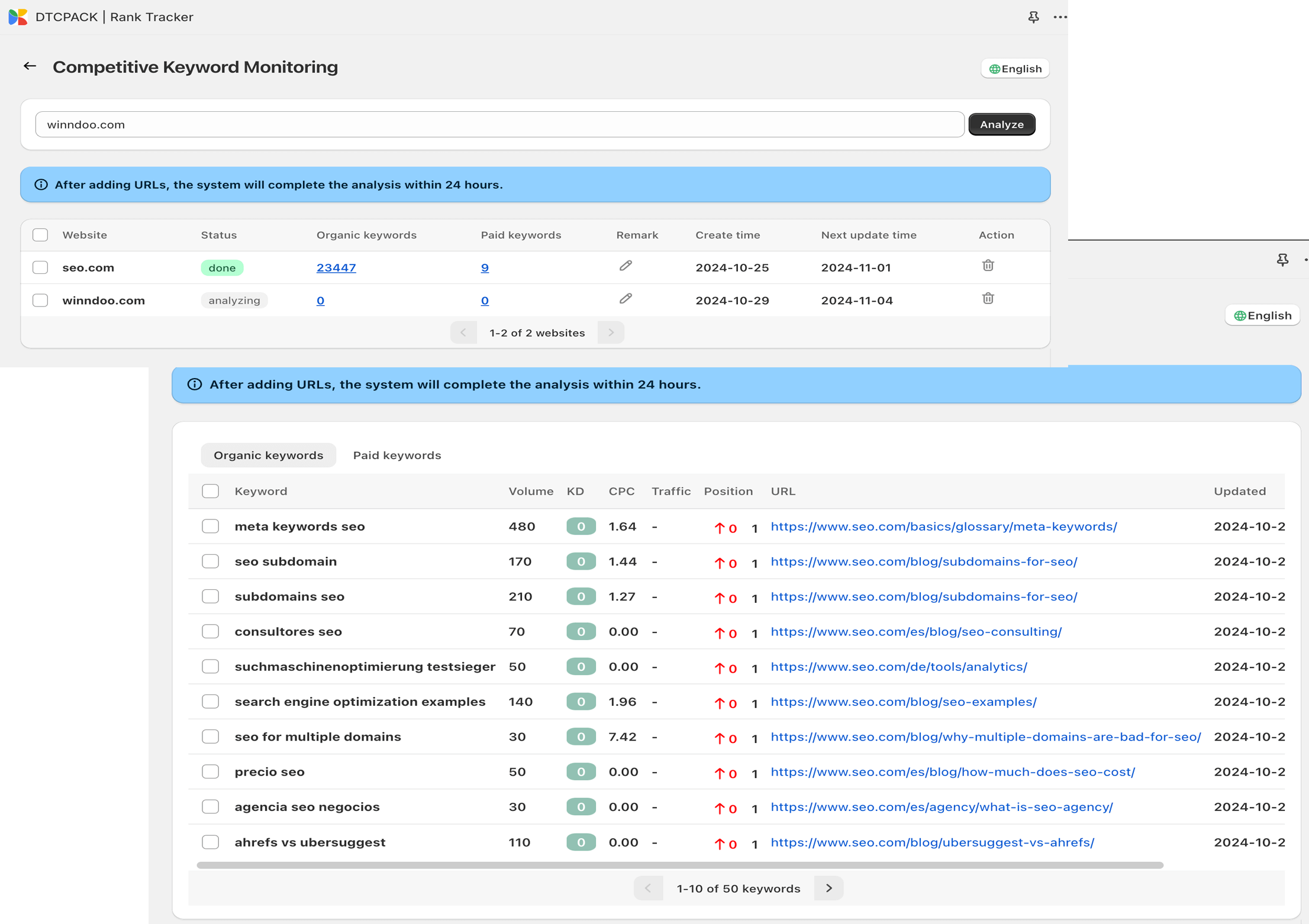
Task: Click the website URL input field
Action: [499, 124]
